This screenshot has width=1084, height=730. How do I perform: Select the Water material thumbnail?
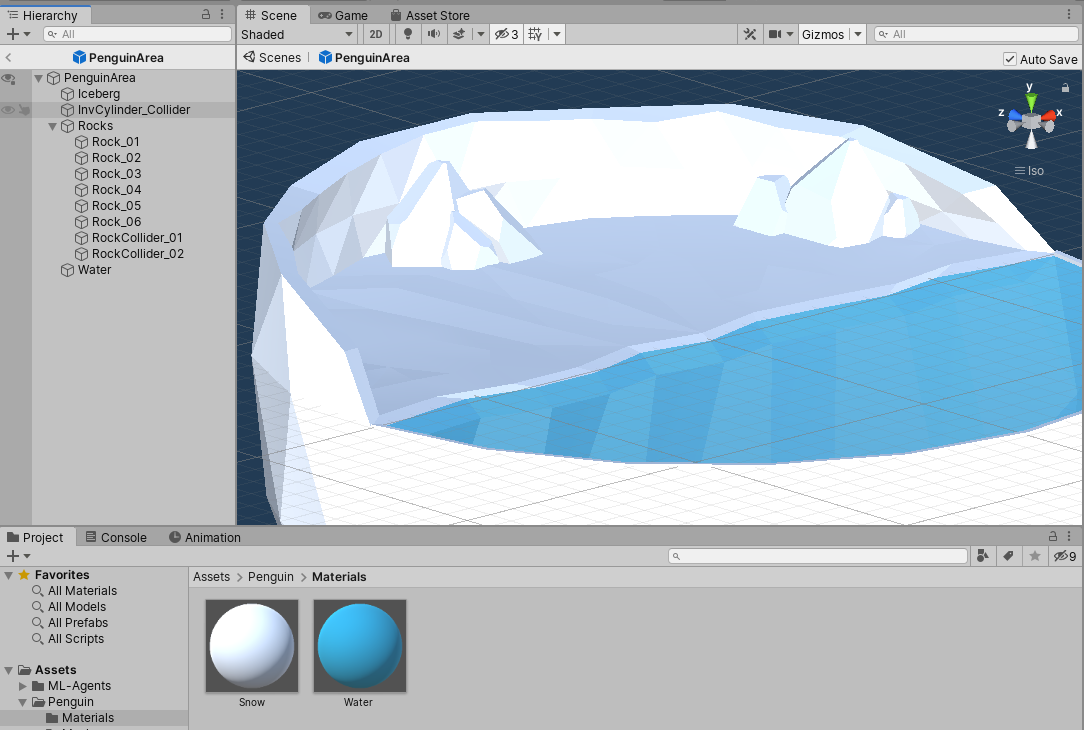coord(359,646)
